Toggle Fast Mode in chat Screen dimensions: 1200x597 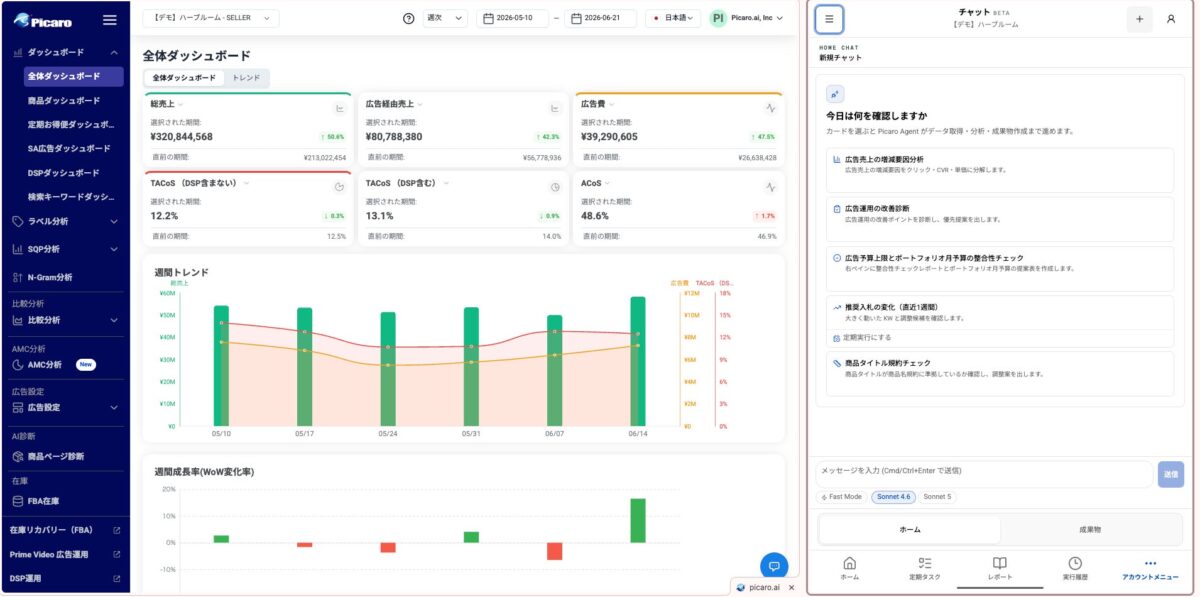[840, 497]
